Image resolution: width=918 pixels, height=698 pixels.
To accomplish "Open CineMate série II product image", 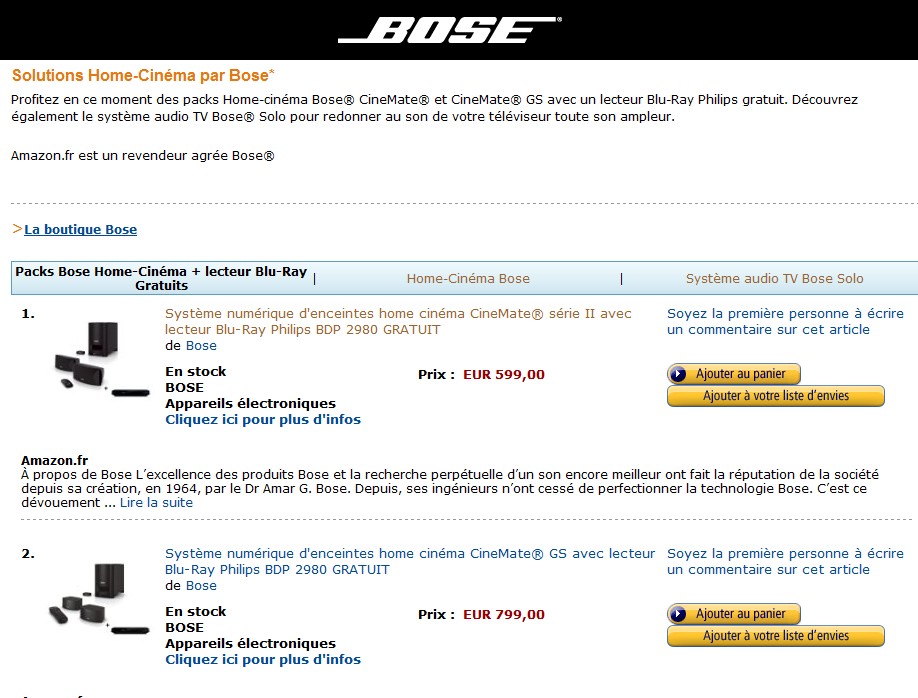I will [x=102, y=358].
